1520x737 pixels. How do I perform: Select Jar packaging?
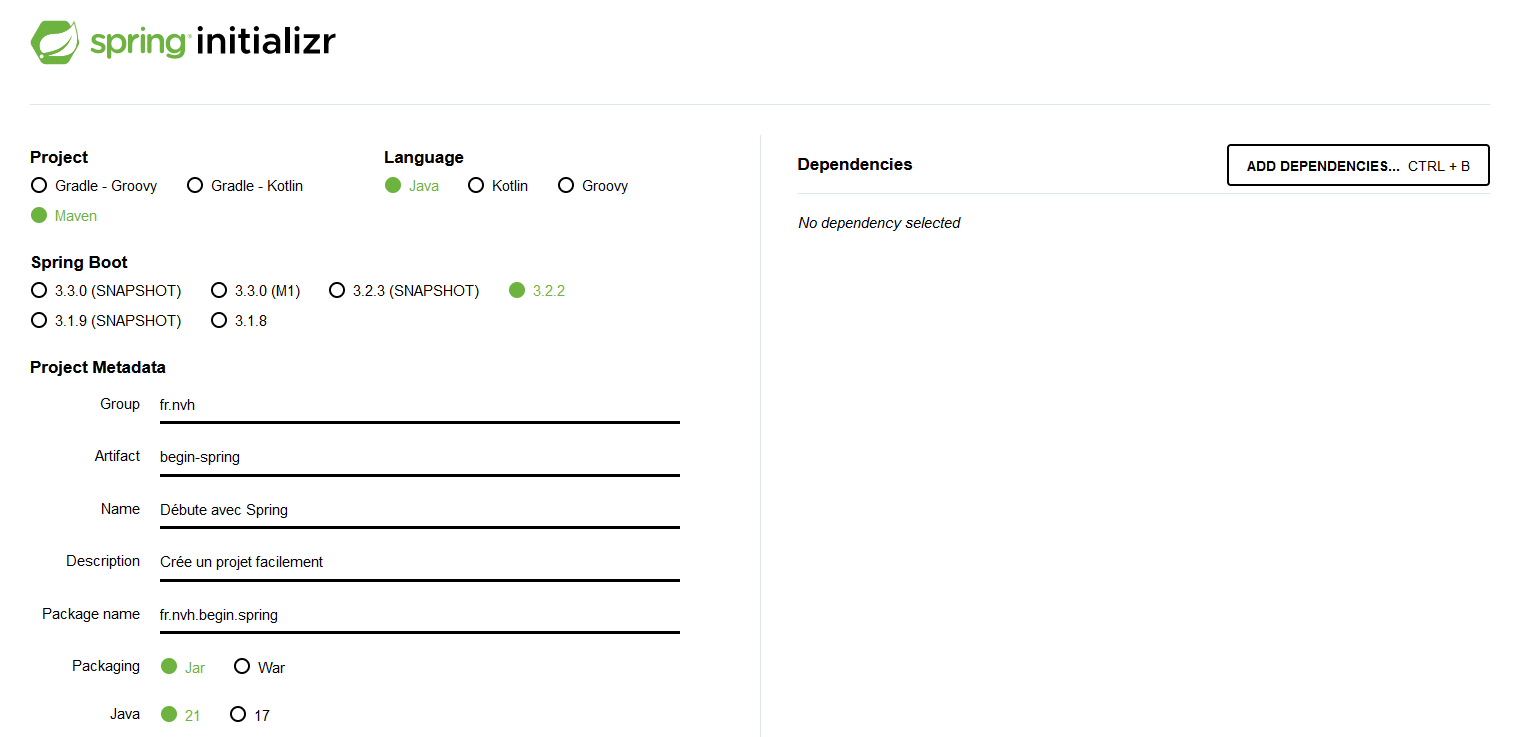tap(183, 667)
